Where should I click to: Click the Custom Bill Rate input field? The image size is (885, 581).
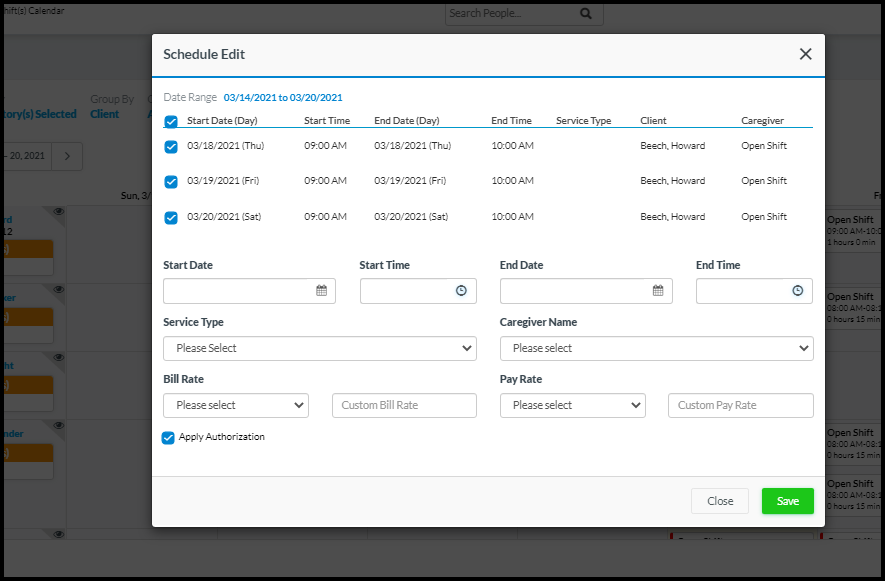tap(404, 405)
